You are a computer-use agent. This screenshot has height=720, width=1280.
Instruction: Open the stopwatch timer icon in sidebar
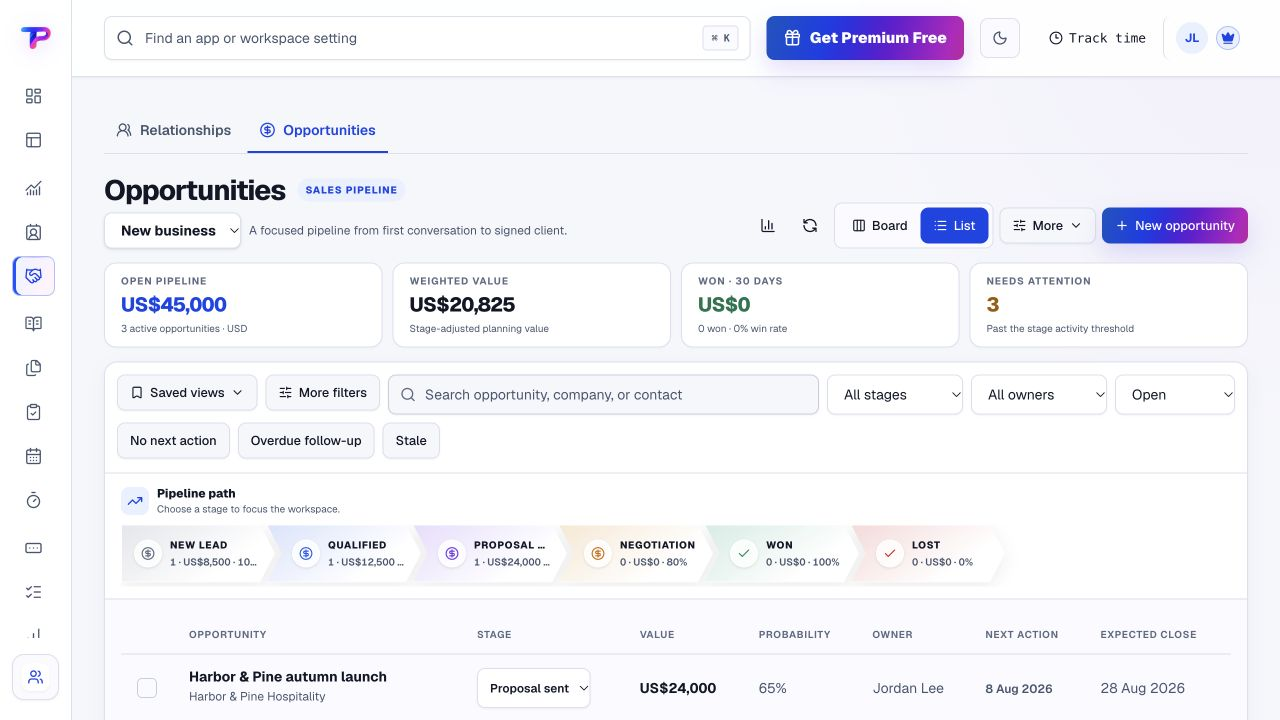tap(33, 500)
